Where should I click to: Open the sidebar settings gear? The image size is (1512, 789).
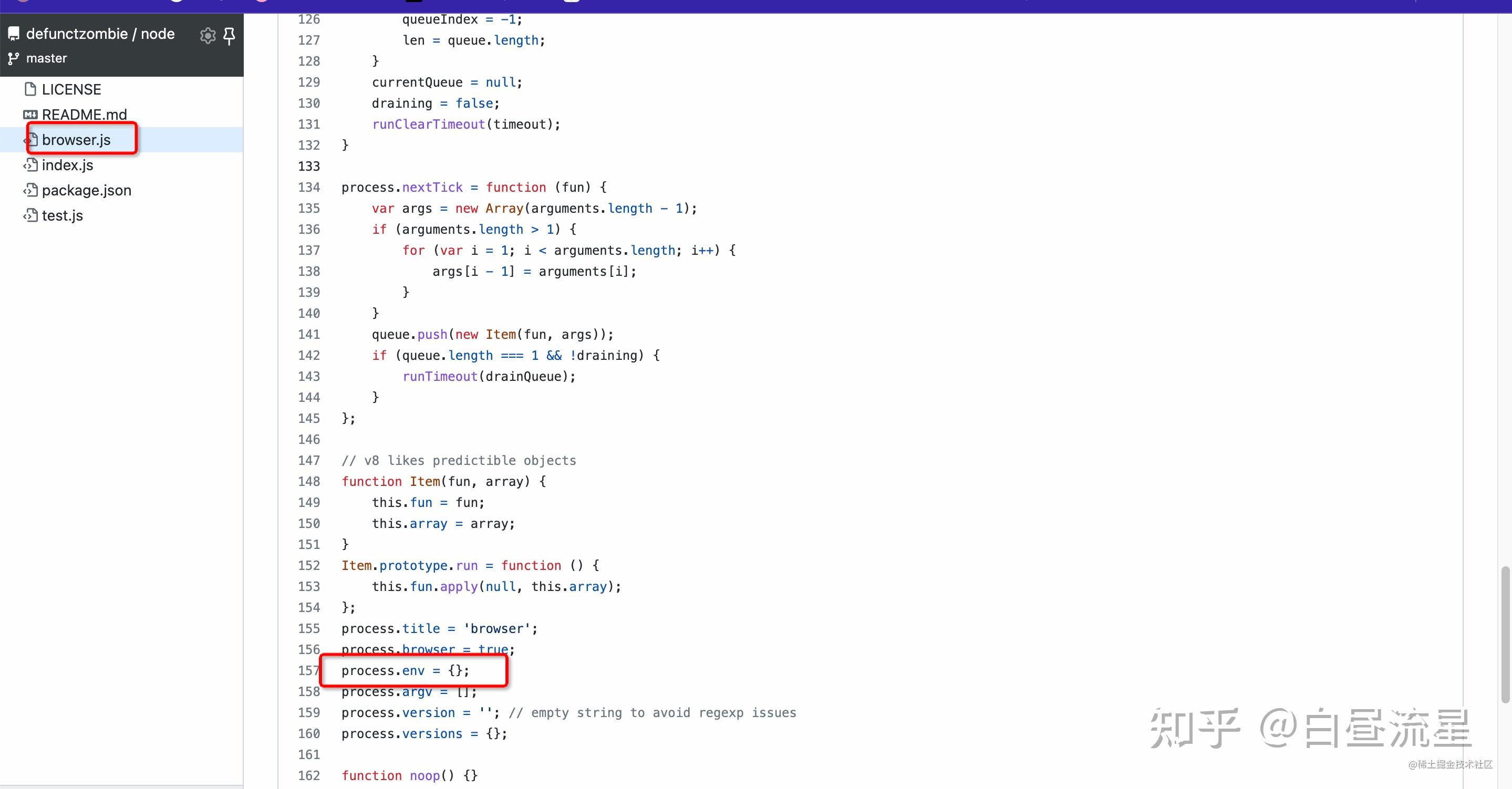pos(207,36)
